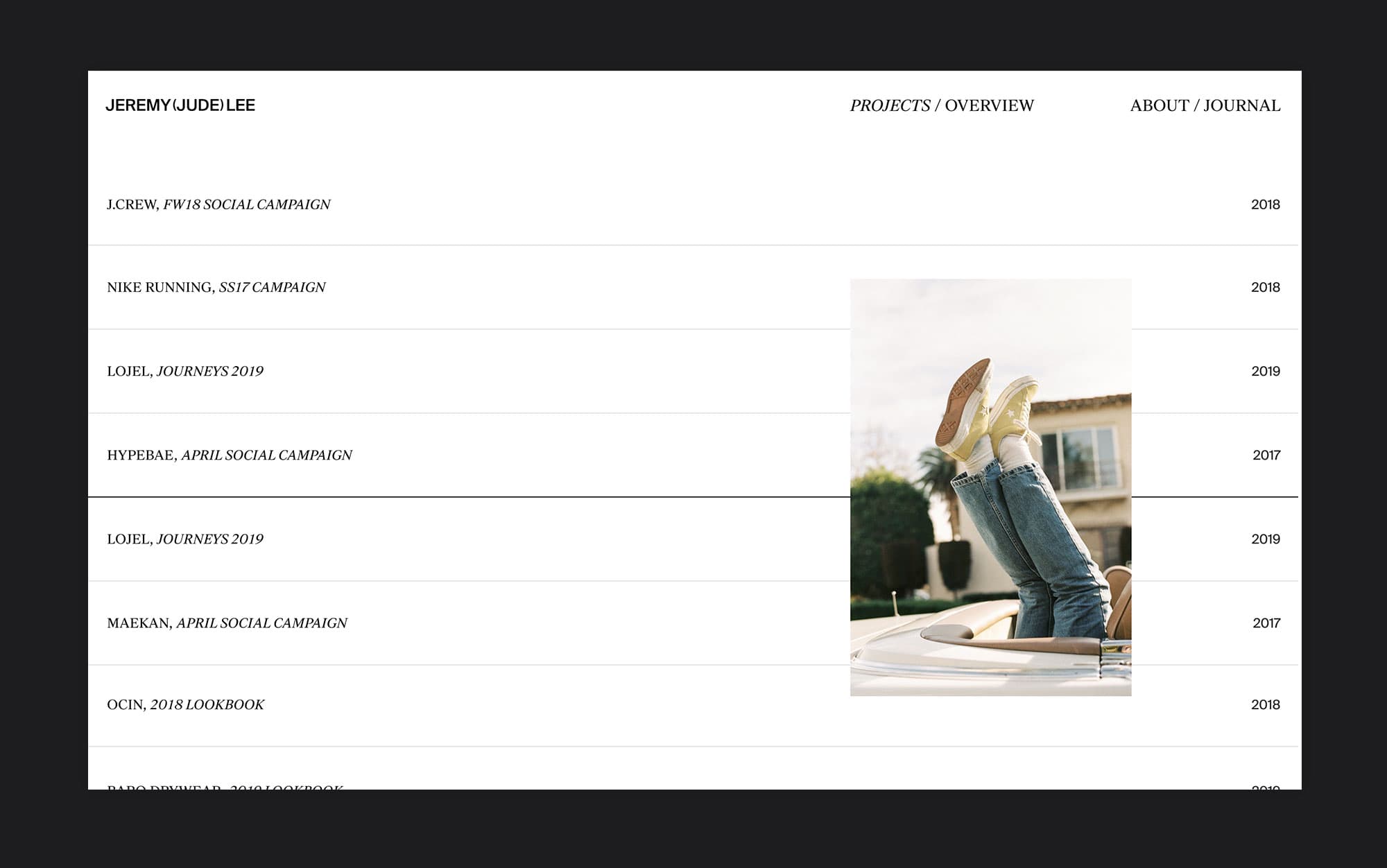Open the Journal page
Screen dimensions: 1387x868
1241,105
